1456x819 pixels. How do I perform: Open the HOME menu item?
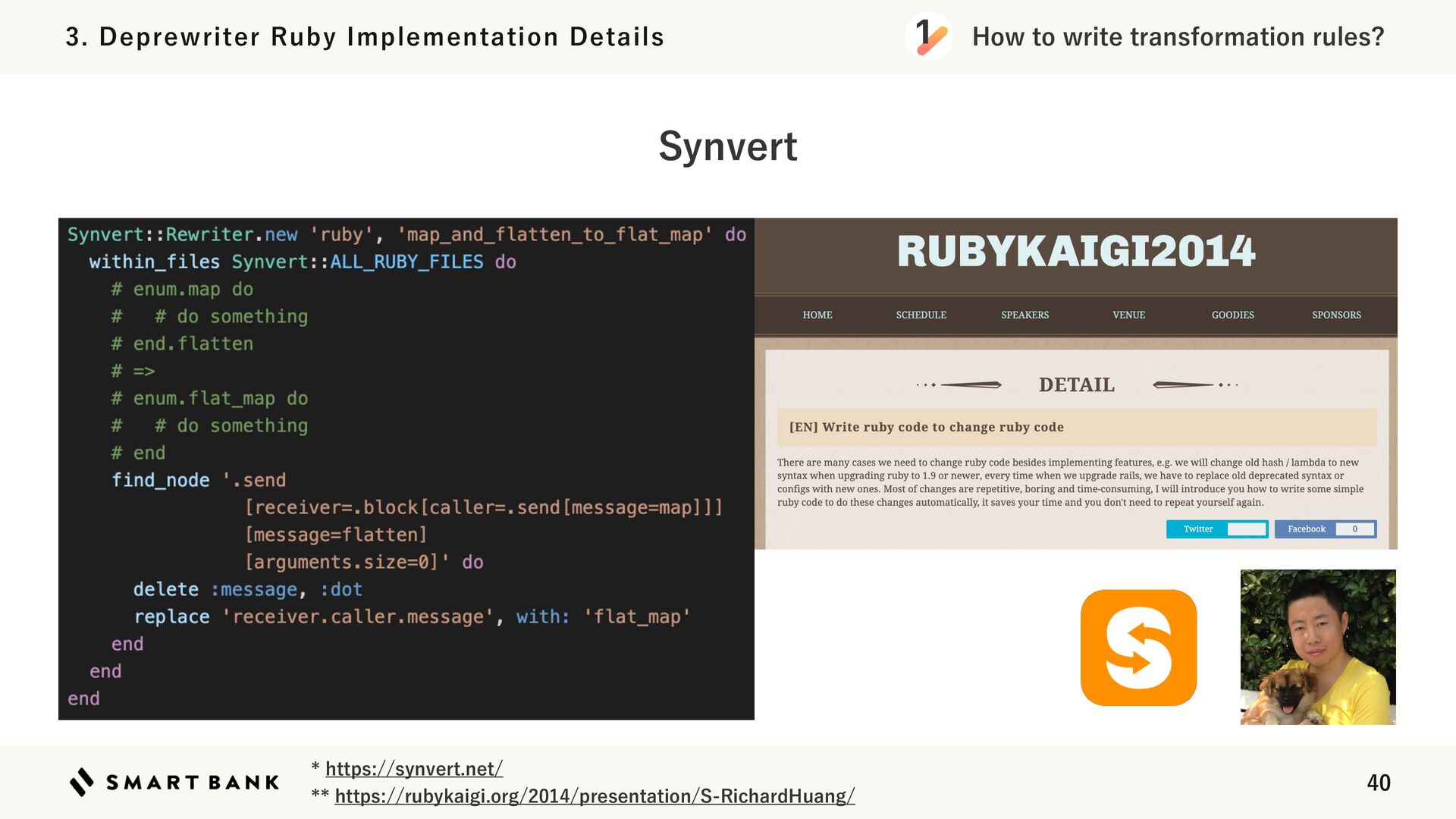[817, 315]
